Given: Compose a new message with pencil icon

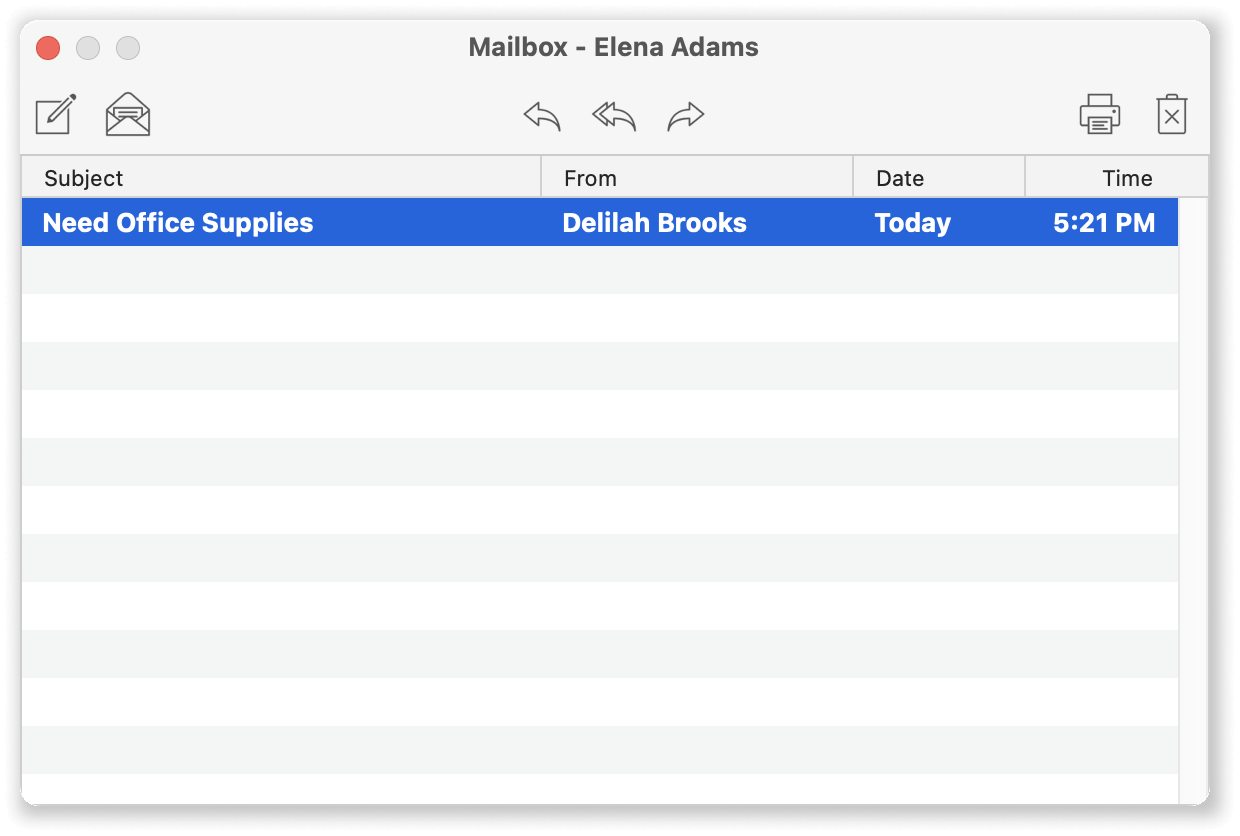Looking at the screenshot, I should point(56,114).
